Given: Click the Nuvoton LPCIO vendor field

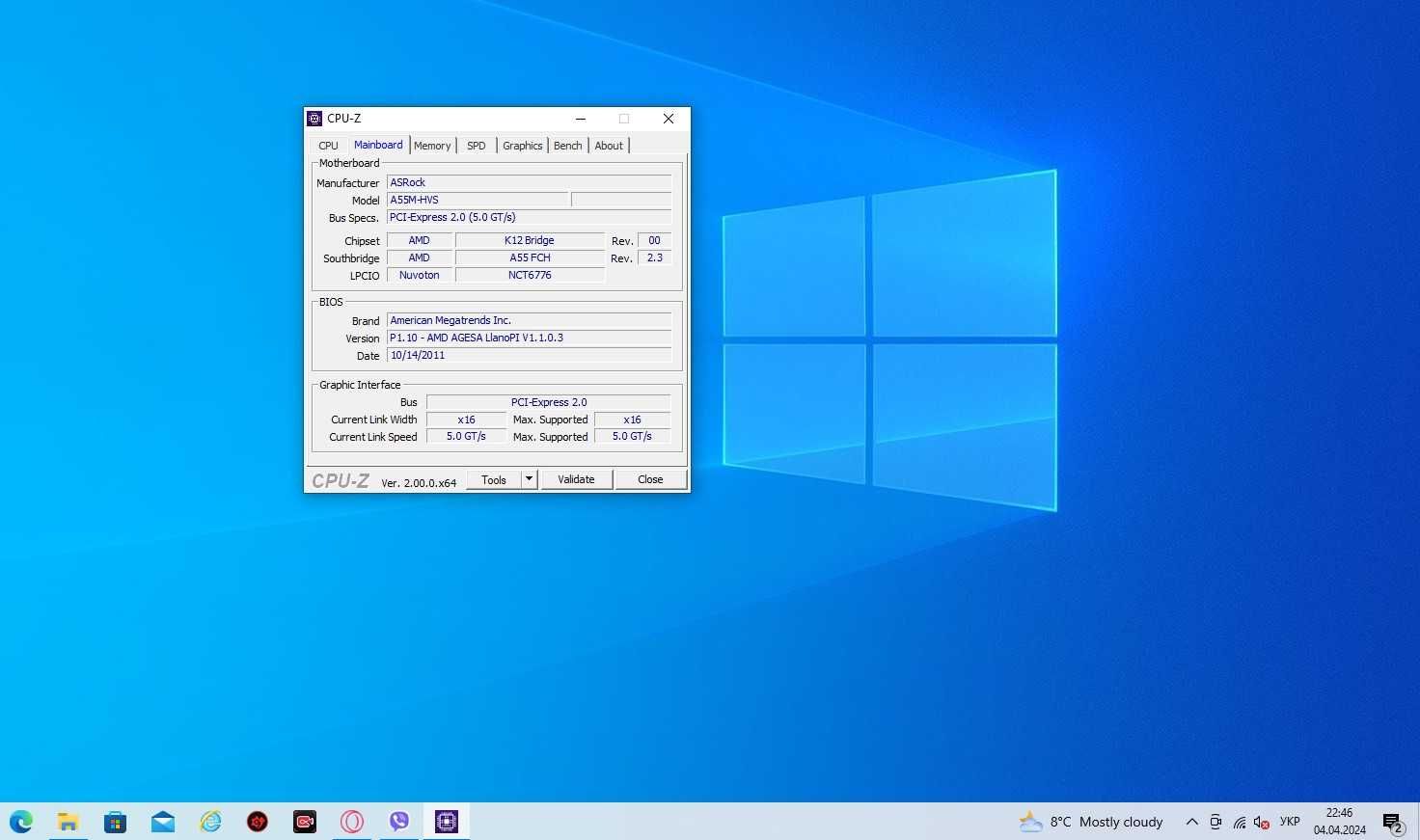Looking at the screenshot, I should pyautogui.click(x=420, y=275).
